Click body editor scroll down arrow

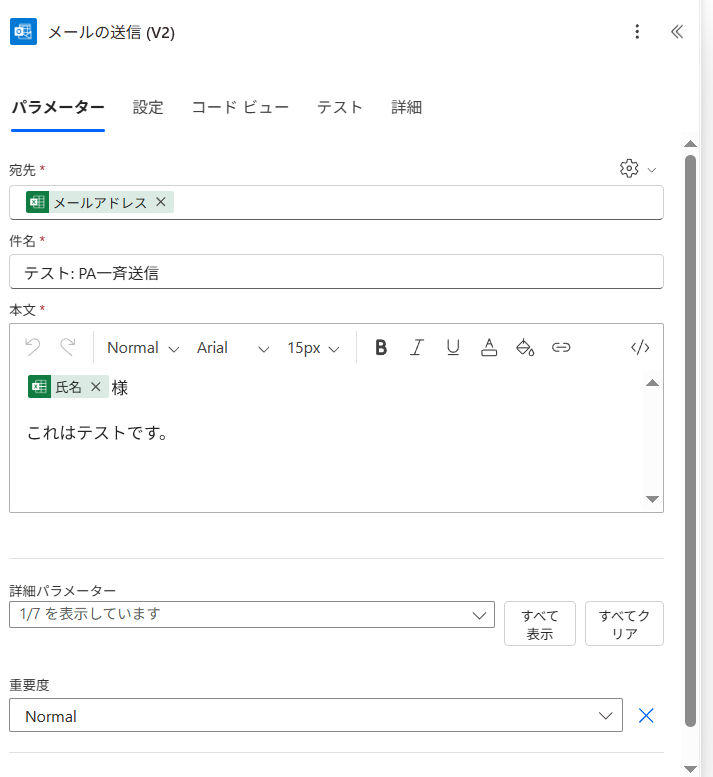(653, 499)
